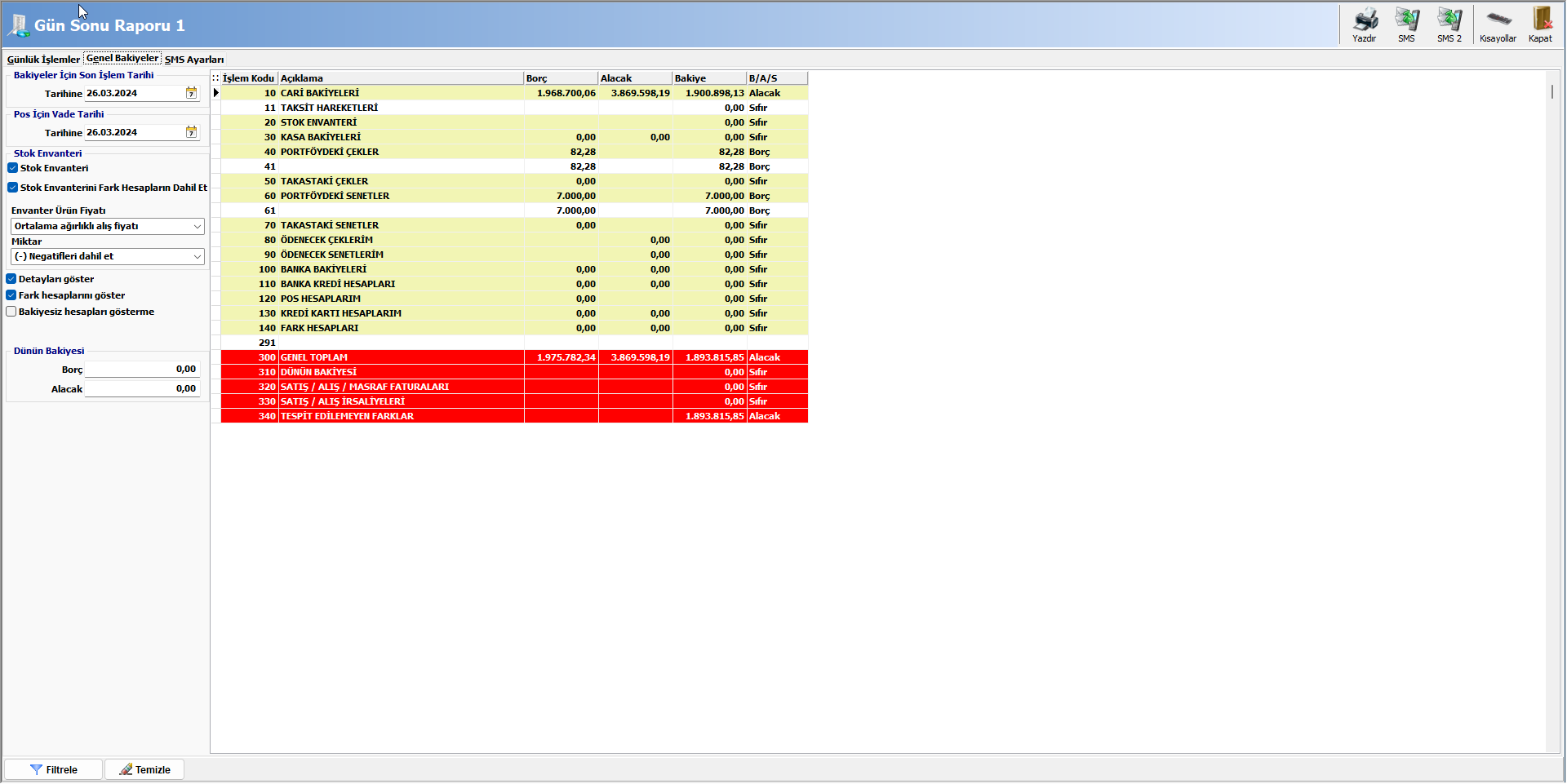Click the Temizle button

pos(144,769)
